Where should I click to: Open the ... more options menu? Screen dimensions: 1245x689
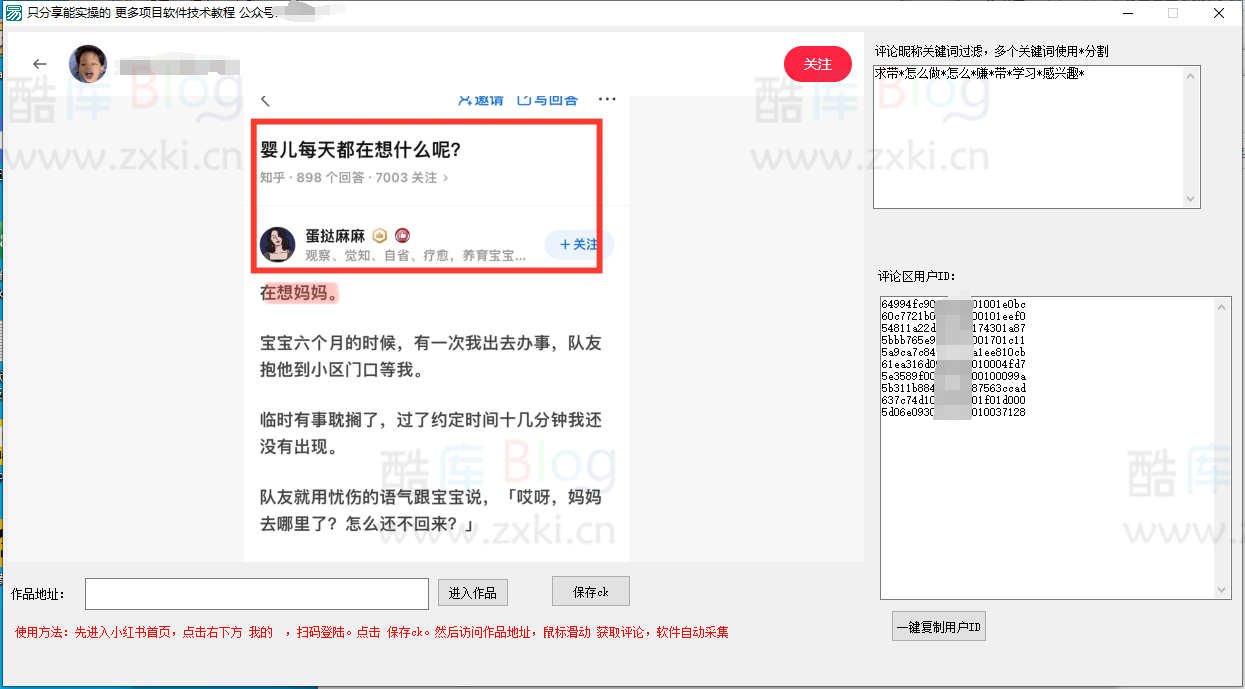click(x=608, y=99)
